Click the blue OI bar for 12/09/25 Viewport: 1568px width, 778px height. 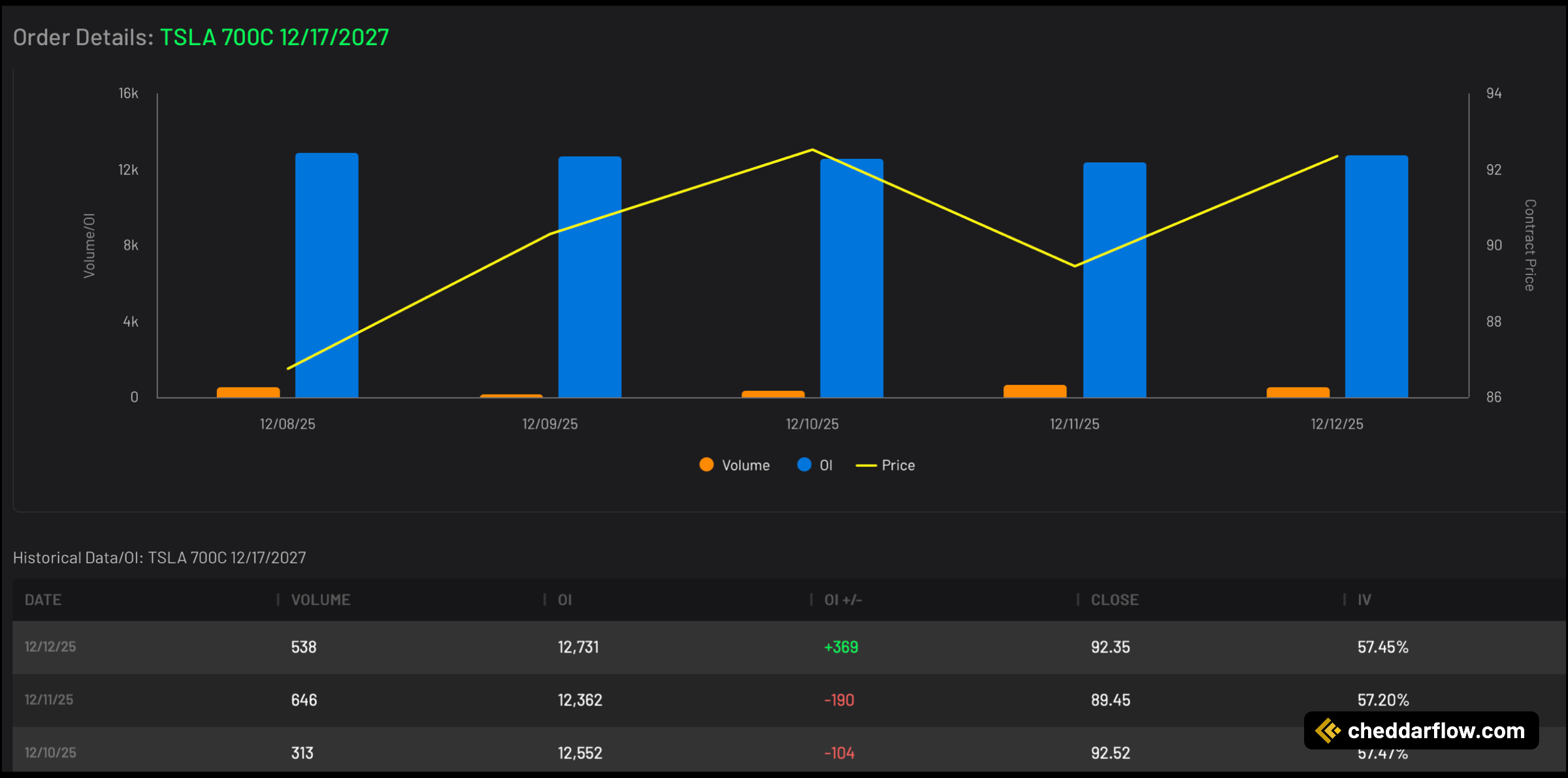[590, 277]
